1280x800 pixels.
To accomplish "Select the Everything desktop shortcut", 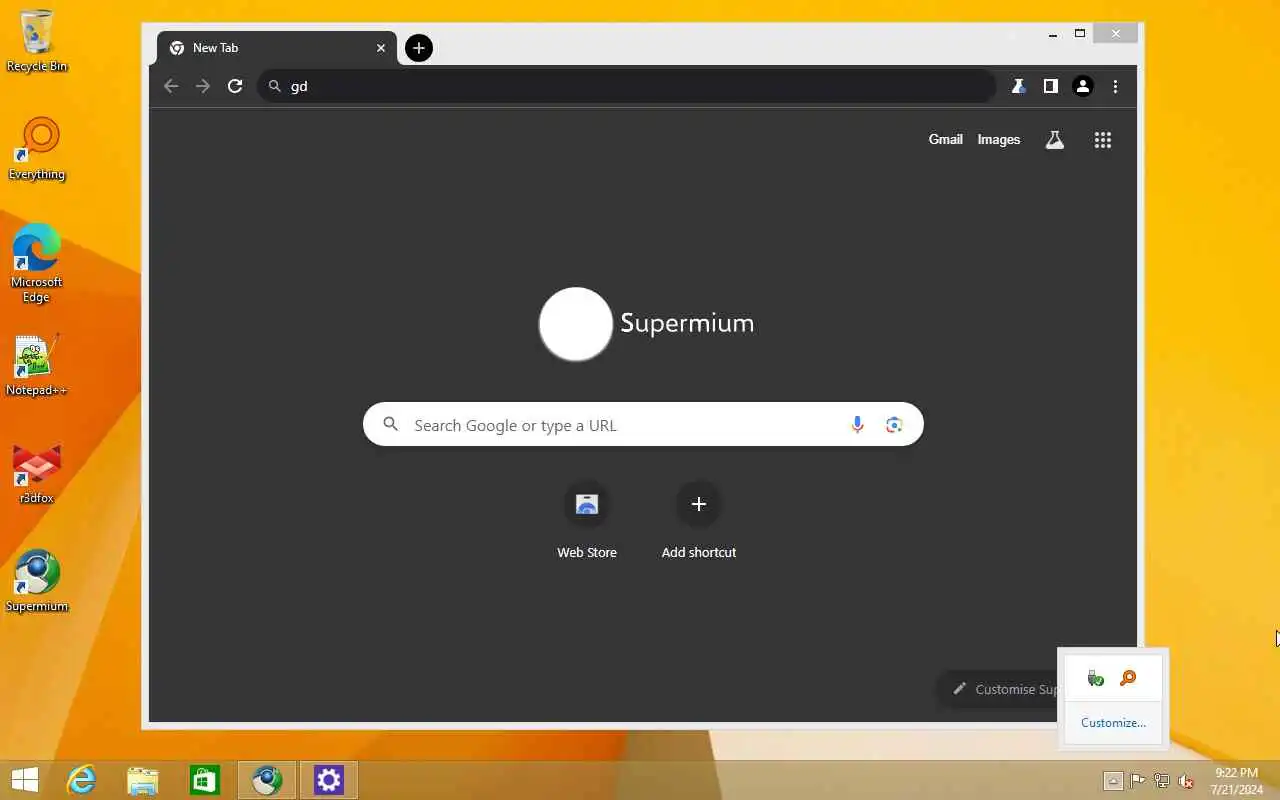I will tap(37, 149).
